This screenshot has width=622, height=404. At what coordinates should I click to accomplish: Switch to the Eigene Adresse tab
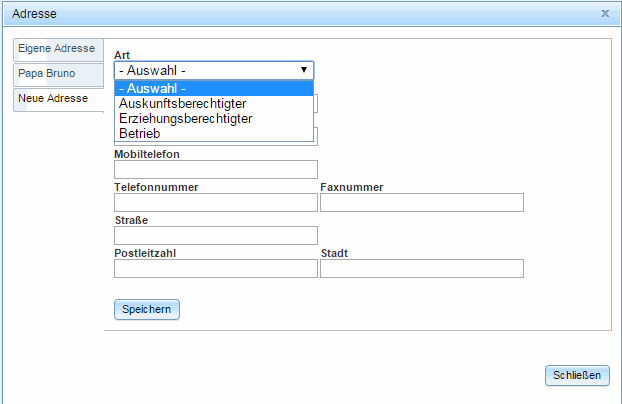click(56, 48)
